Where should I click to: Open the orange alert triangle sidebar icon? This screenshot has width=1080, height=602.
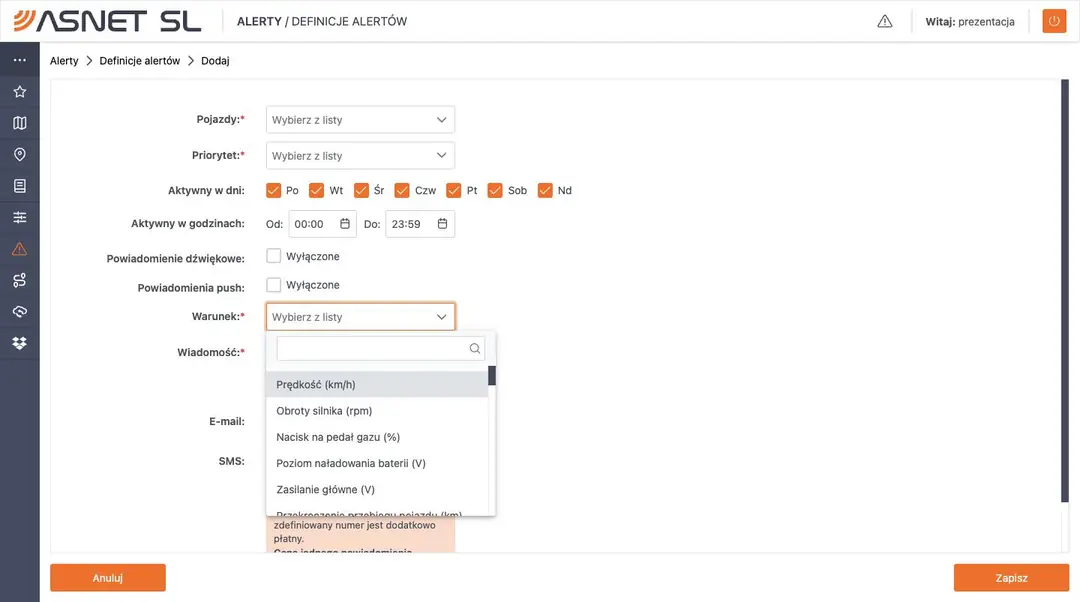tap(19, 249)
